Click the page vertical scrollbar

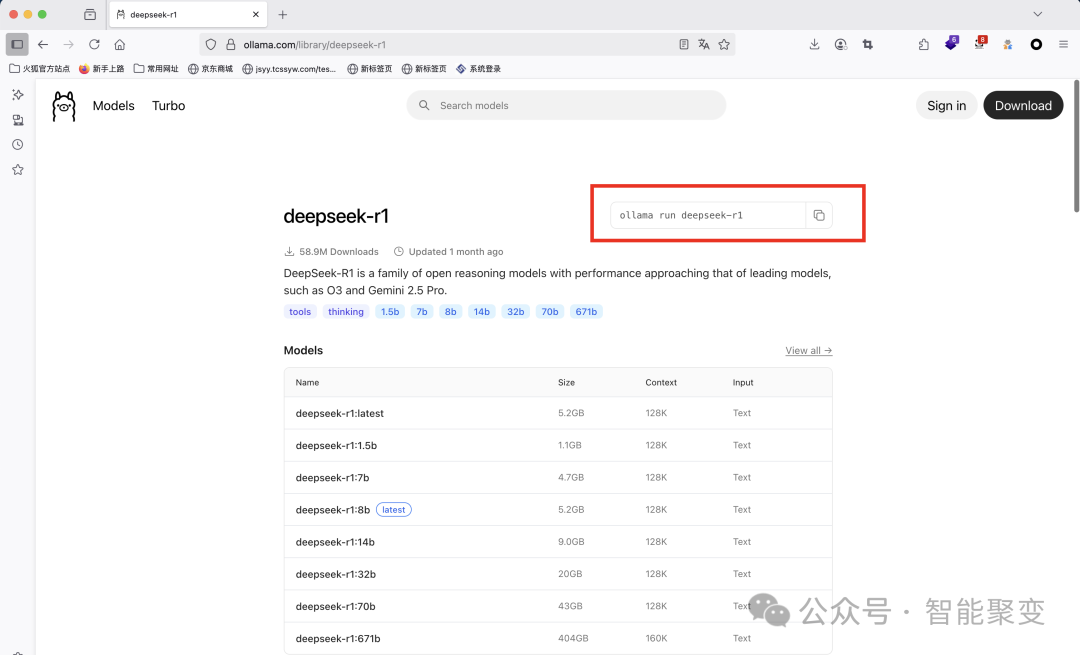pos(1076,146)
